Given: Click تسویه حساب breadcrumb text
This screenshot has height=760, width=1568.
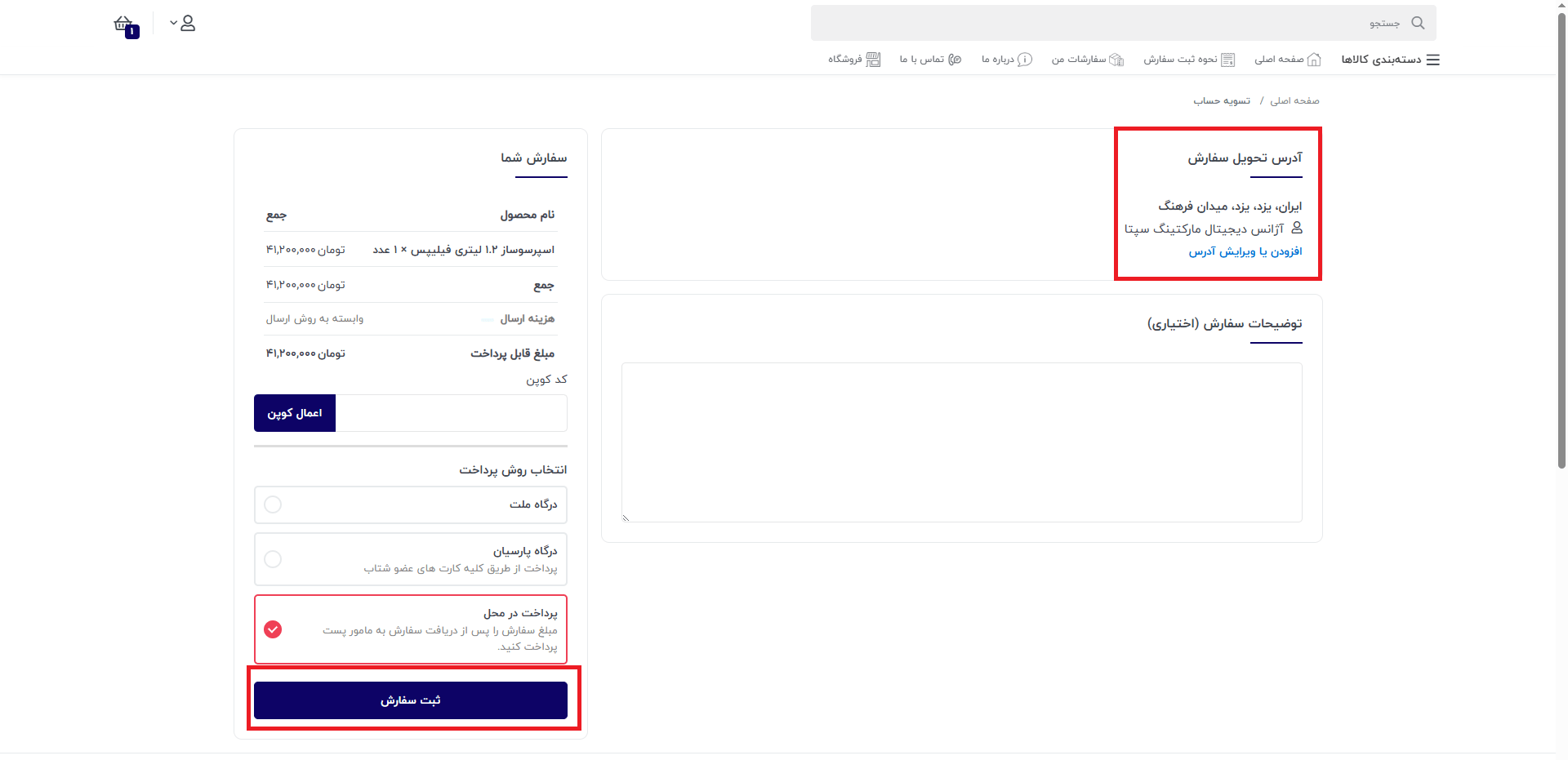Looking at the screenshot, I should (x=1222, y=100).
